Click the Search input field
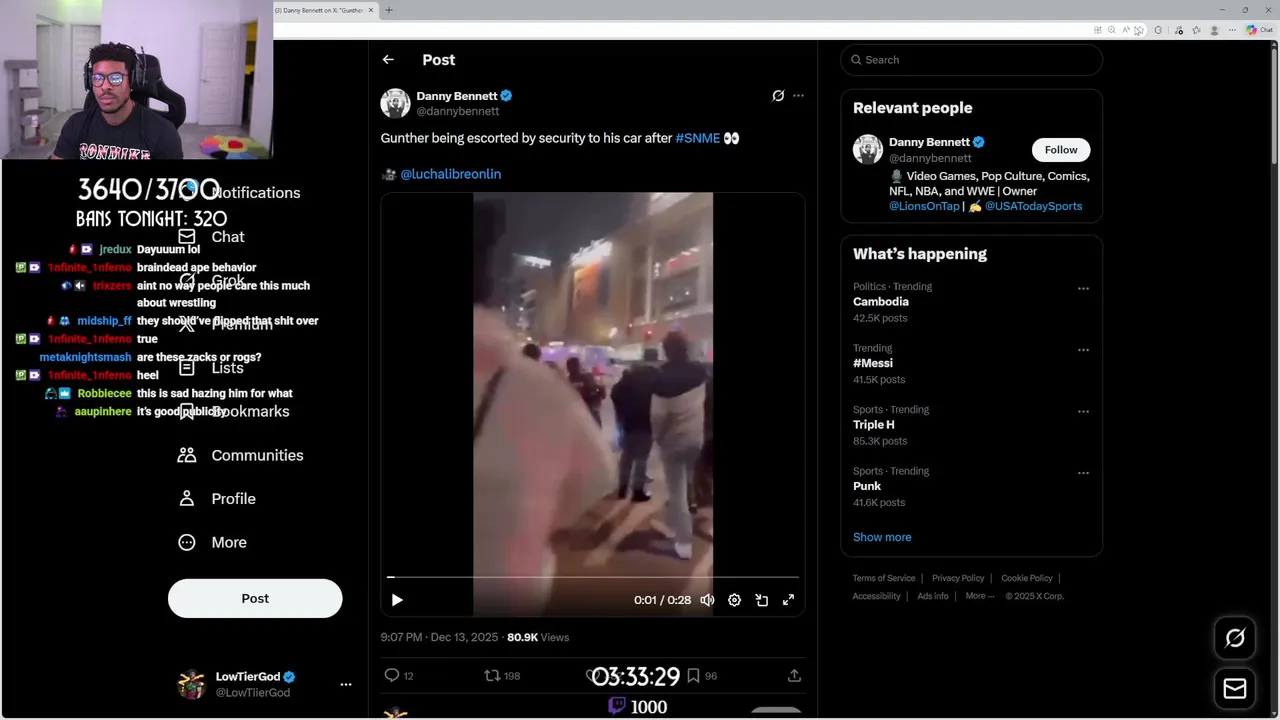This screenshot has width=1280, height=720. (972, 60)
